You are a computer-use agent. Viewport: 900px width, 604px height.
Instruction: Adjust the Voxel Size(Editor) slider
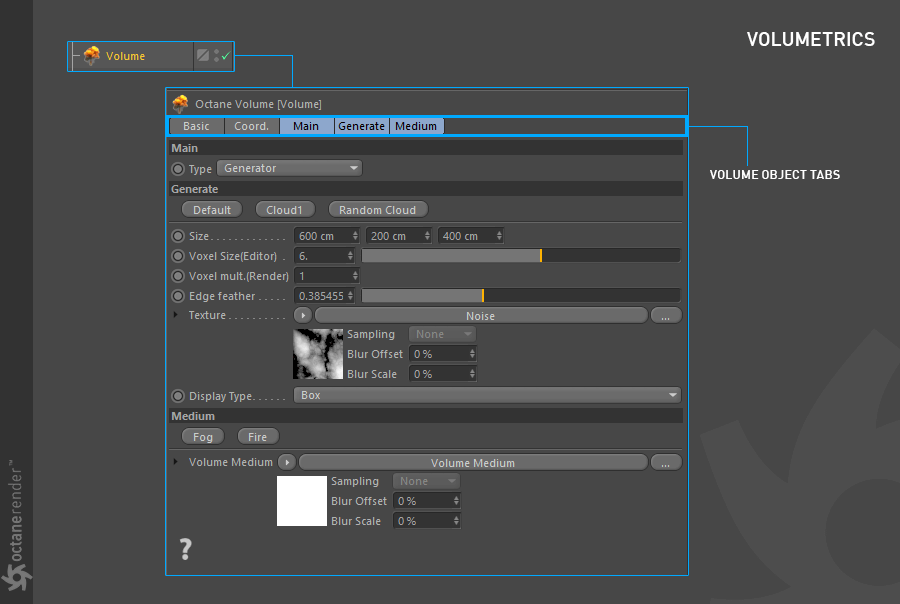click(521, 255)
